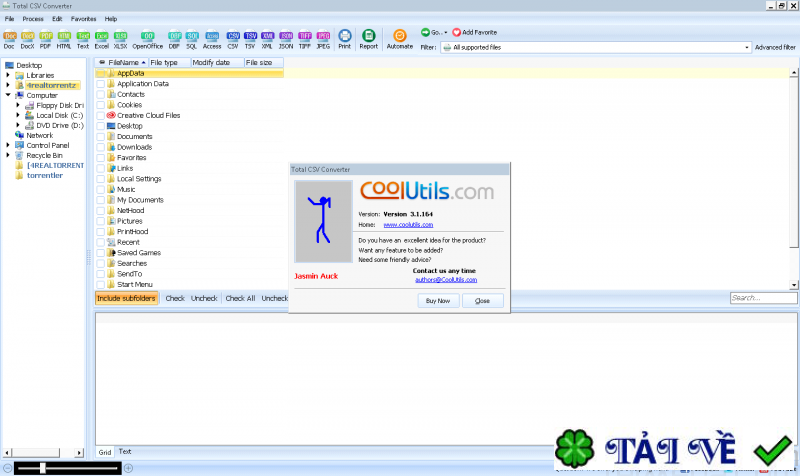Click the authors@CoolUtils.com email link
800x476 pixels.
point(446,280)
